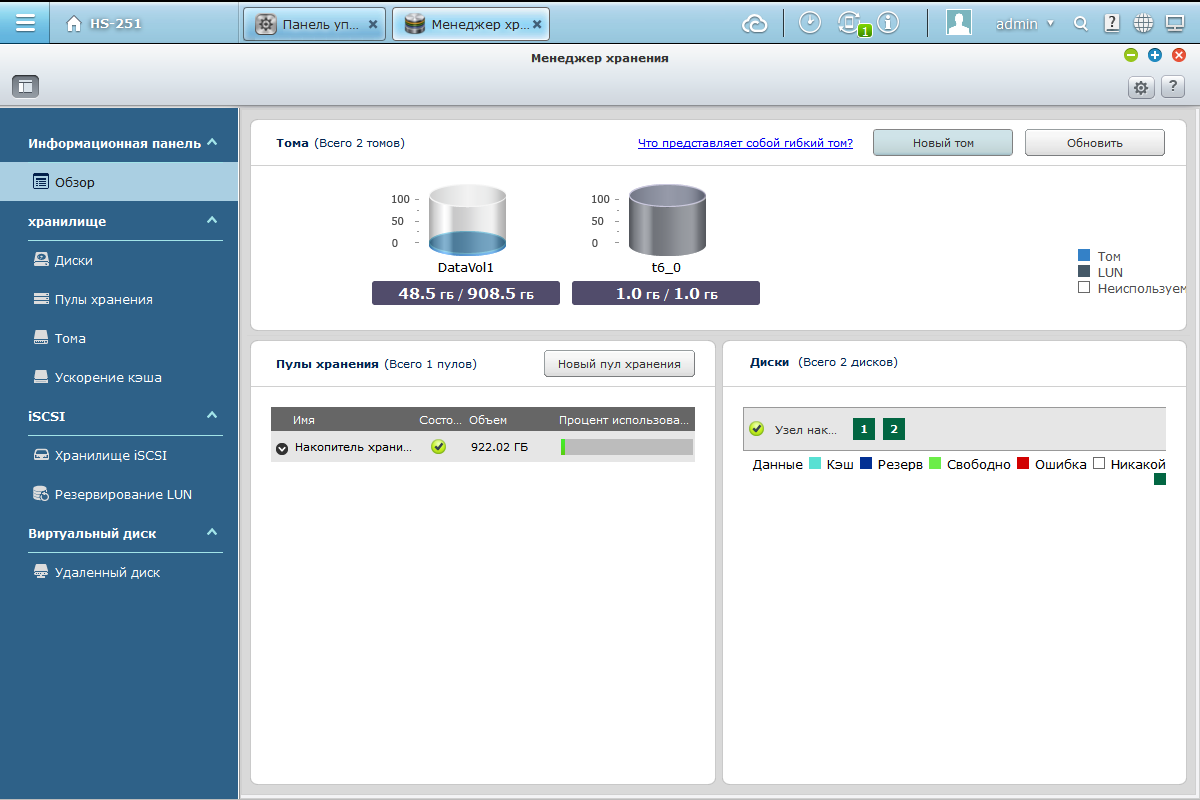Screen dimensions: 1200x800
Task: Collapse the iSCSI section
Action: tap(212, 416)
